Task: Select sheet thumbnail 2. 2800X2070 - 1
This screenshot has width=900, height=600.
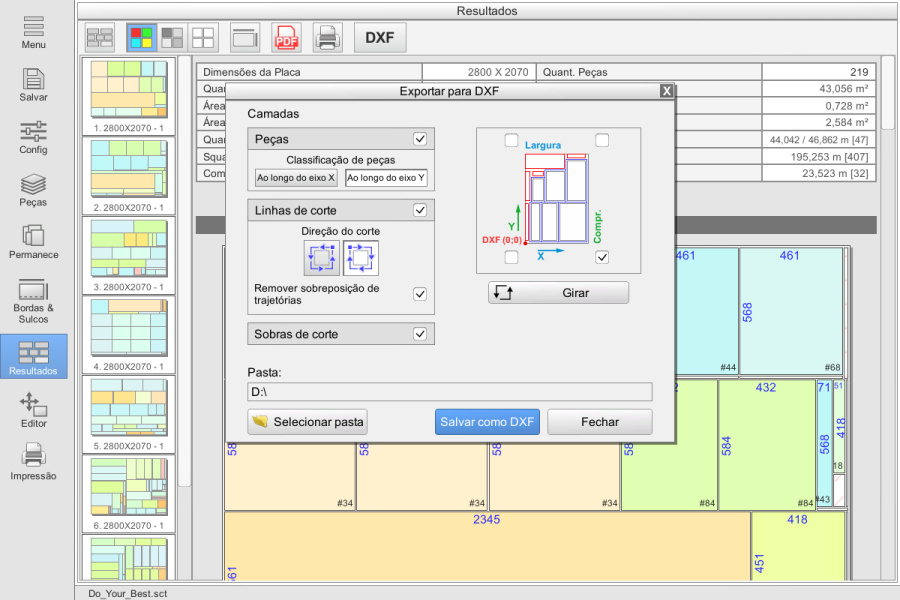Action: pyautogui.click(x=129, y=176)
